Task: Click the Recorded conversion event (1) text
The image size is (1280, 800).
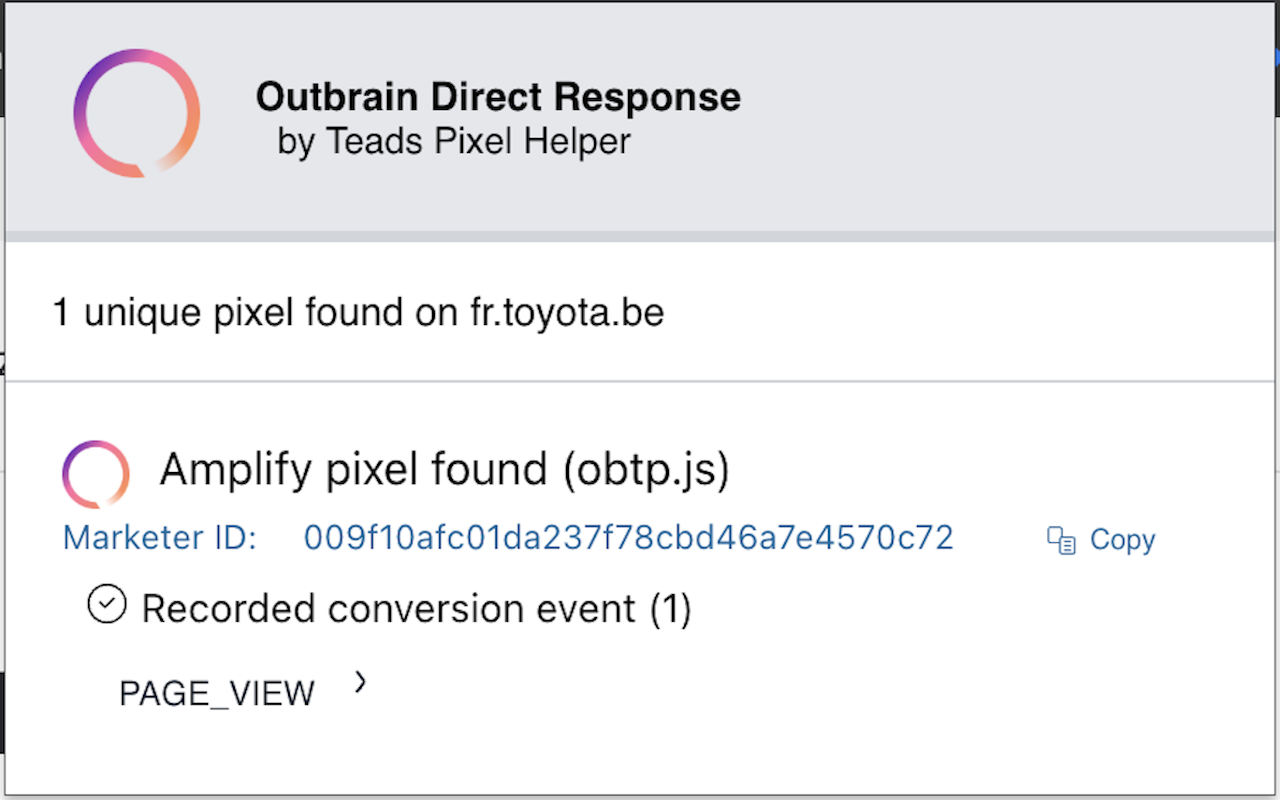Action: click(418, 608)
